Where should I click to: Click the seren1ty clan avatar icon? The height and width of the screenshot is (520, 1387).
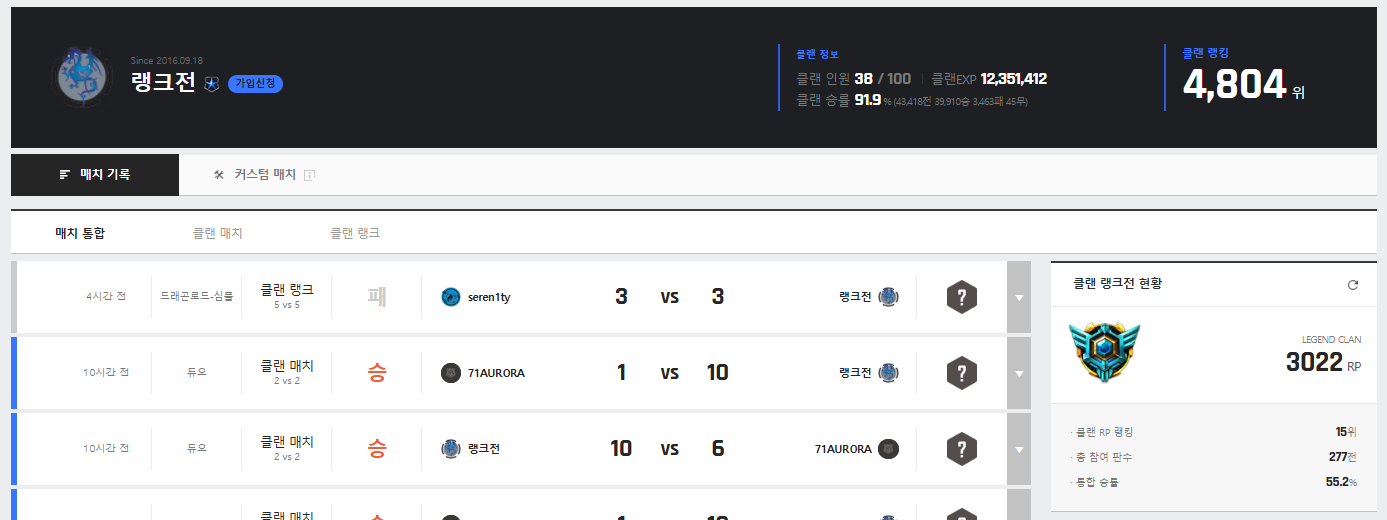[451, 297]
